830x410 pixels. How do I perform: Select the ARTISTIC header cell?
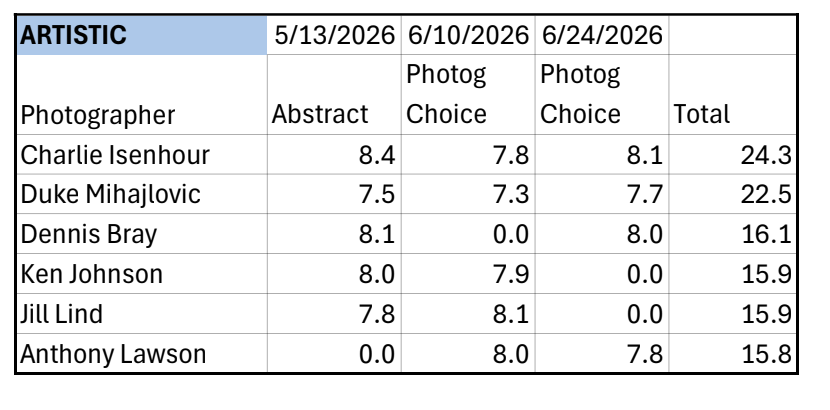pyautogui.click(x=142, y=35)
